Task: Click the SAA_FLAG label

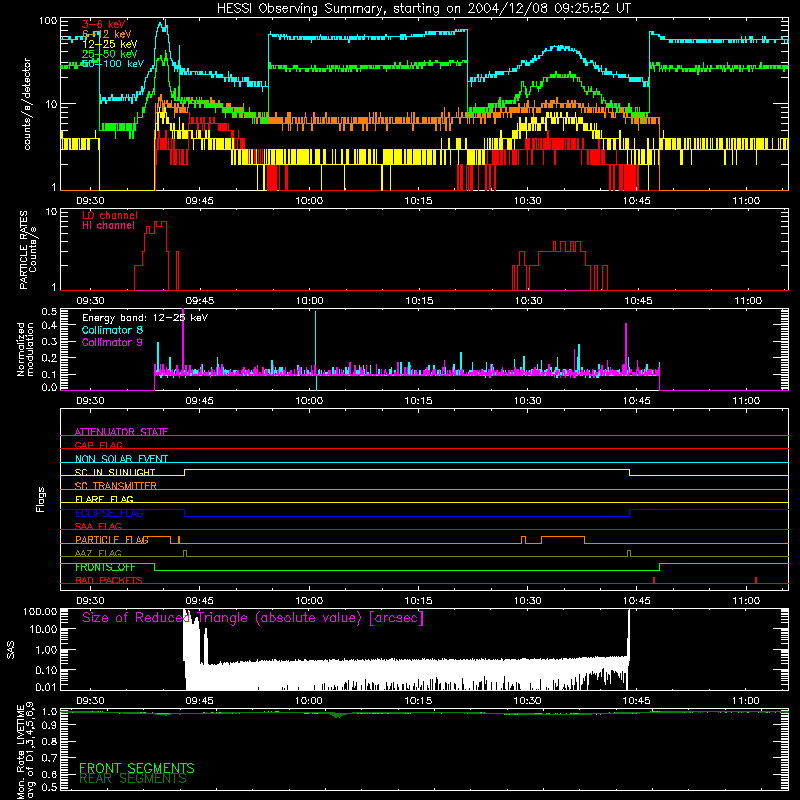Action: pos(98,526)
